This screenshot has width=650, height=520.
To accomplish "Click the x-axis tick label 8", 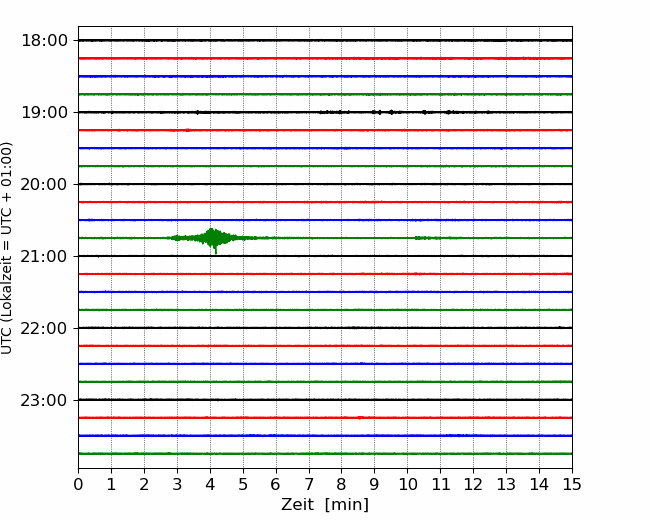I will coord(342,484).
